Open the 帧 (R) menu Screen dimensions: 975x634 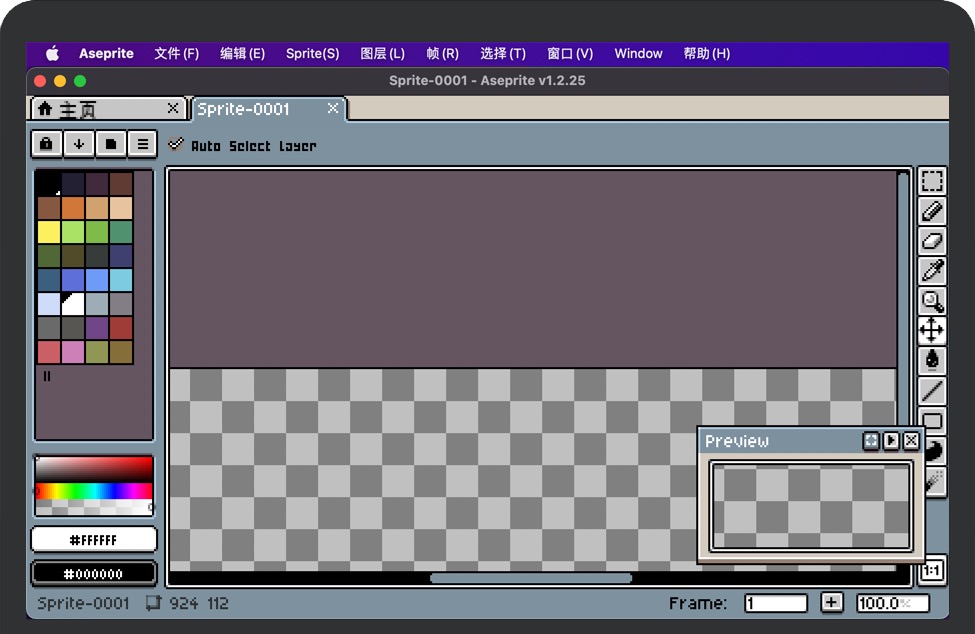pos(443,53)
